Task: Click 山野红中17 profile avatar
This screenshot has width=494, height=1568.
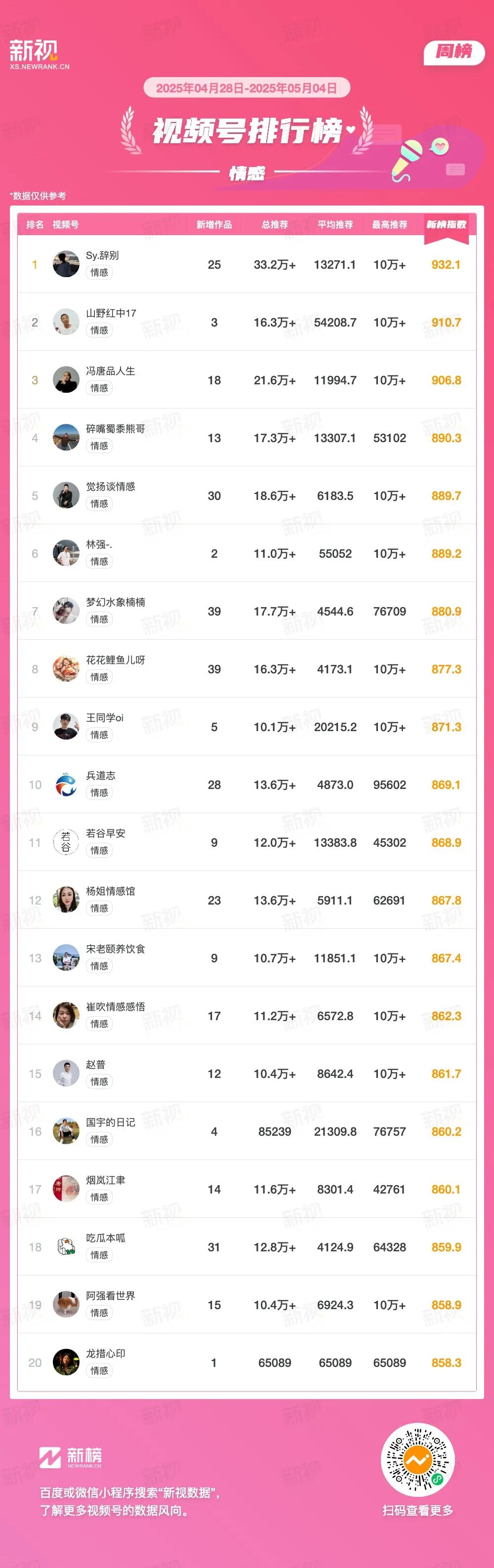Action: (66, 322)
